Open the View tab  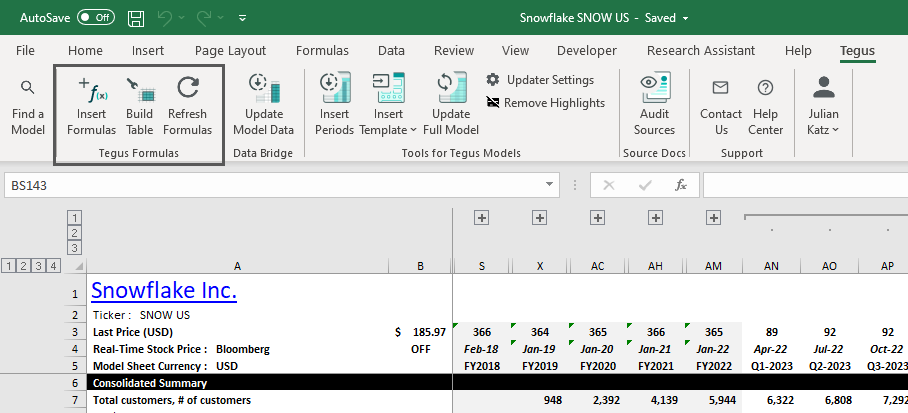click(x=515, y=51)
